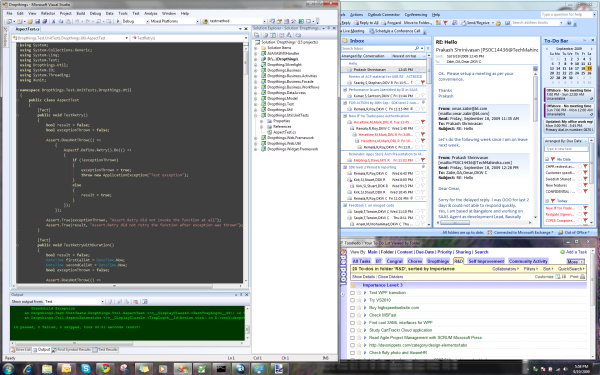Check off 'Find cool XAML interfaces for WPF' task

coord(352,323)
